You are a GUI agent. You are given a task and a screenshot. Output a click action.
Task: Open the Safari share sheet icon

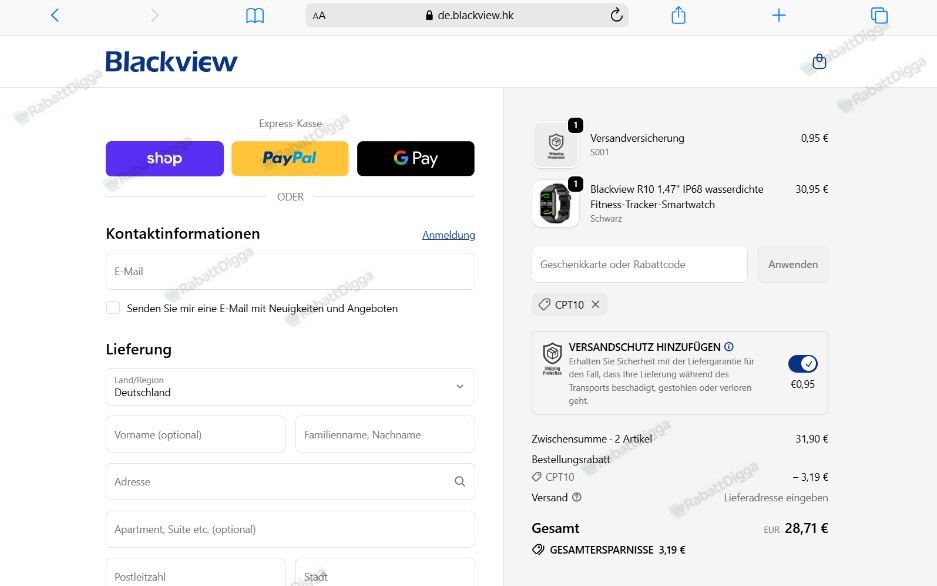(x=678, y=15)
